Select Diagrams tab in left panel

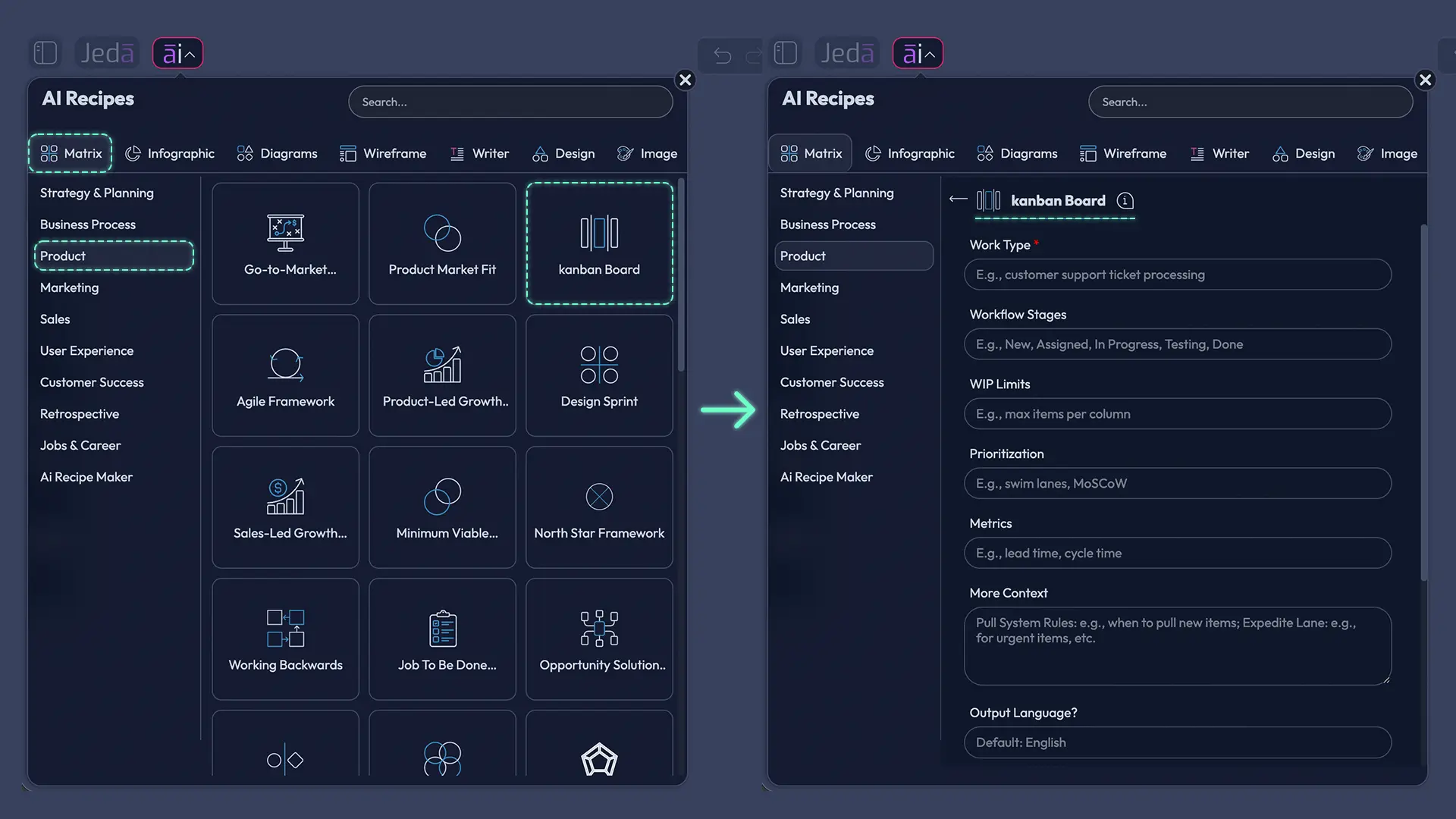[277, 153]
